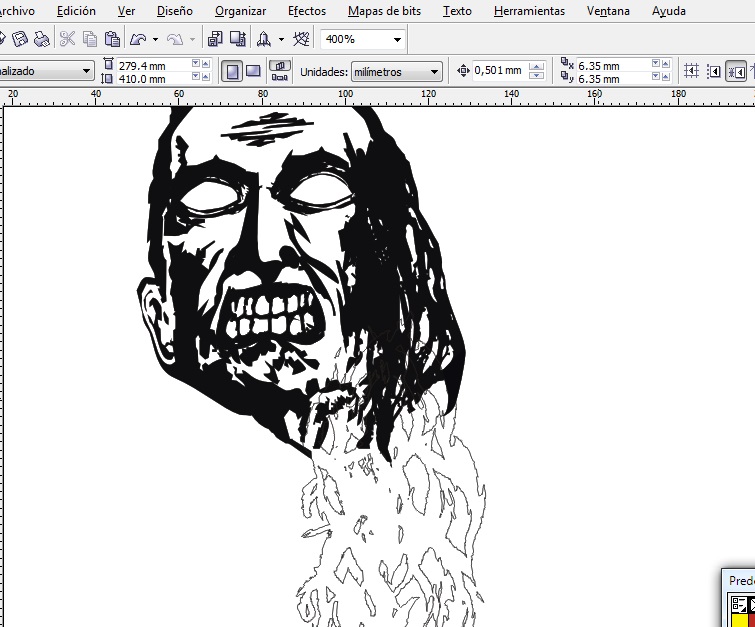This screenshot has height=627, width=755.
Task: Increase duplicate x distance 6.35 mm
Action: (666, 64)
